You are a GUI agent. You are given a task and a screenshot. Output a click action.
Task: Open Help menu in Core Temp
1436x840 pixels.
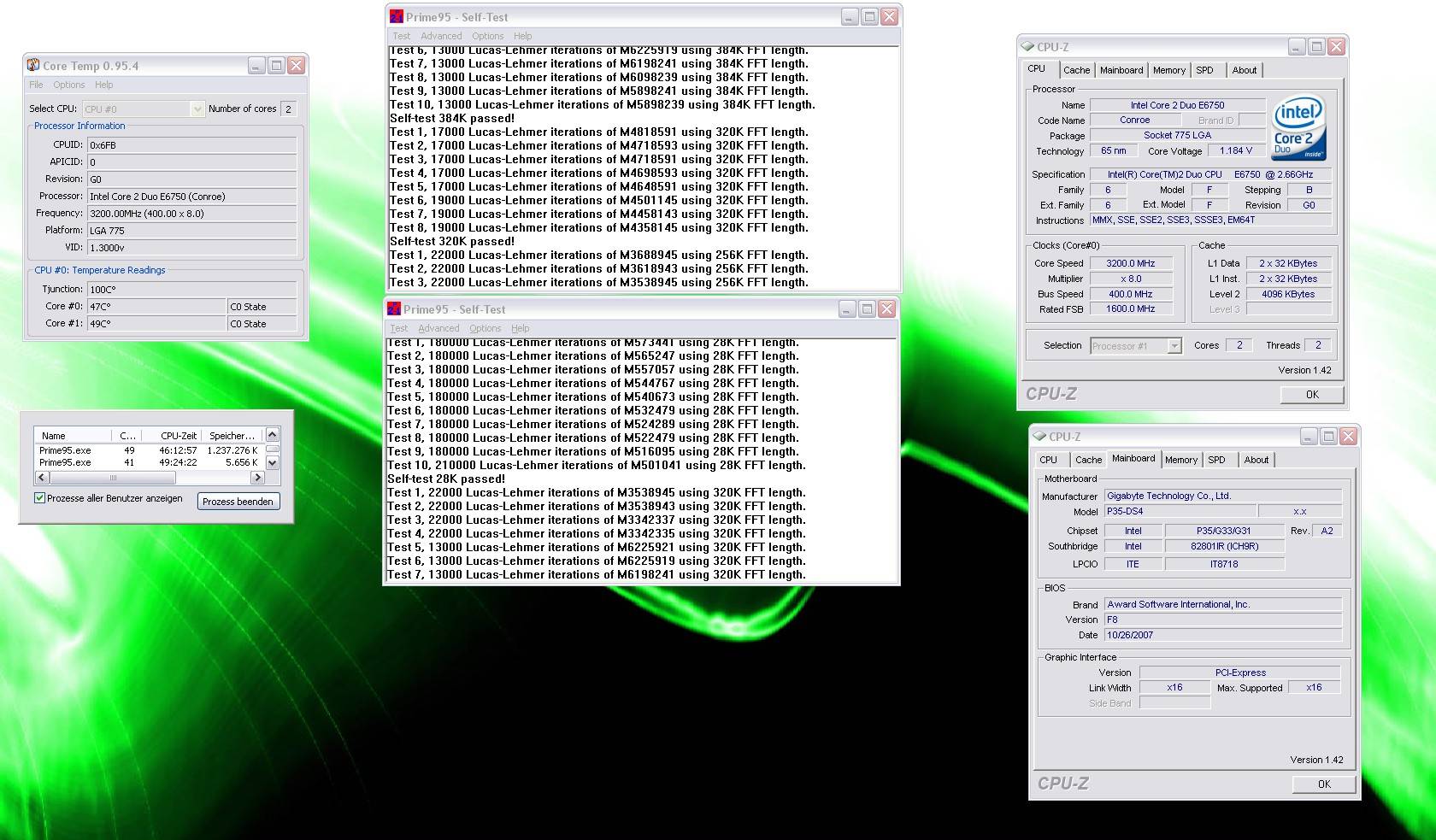103,85
